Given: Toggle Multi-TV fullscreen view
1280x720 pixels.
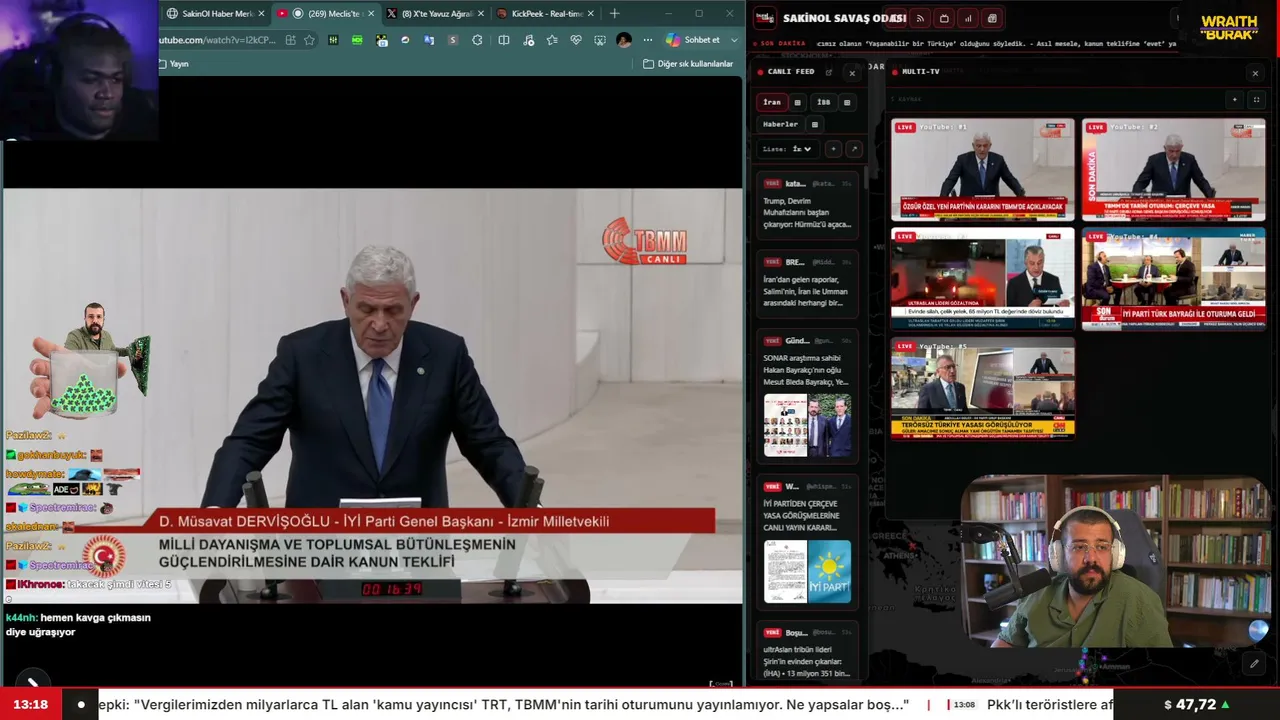Looking at the screenshot, I should coord(1256,100).
